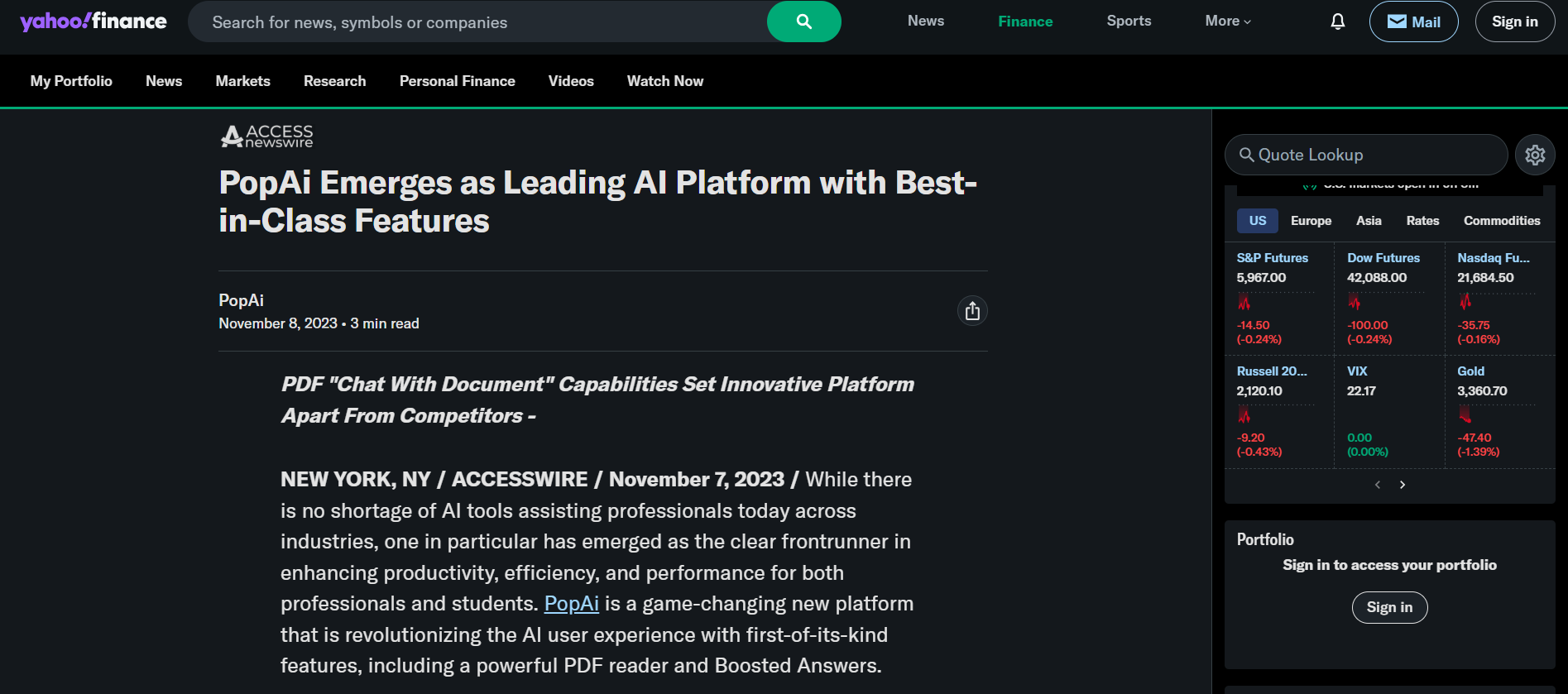Click the VIX value 22.17
The width and height of the screenshot is (1568, 694).
click(x=1361, y=391)
